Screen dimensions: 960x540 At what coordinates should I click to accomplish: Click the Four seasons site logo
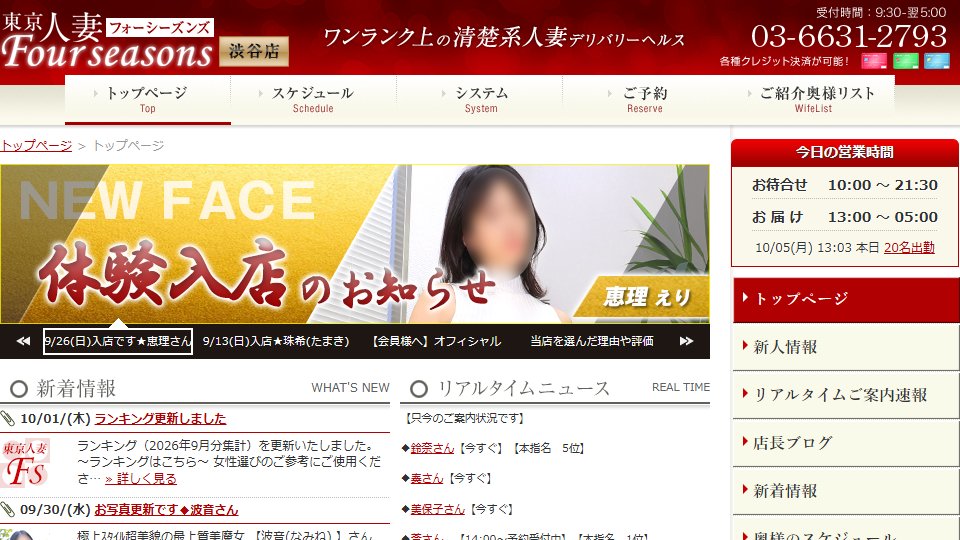(x=107, y=41)
